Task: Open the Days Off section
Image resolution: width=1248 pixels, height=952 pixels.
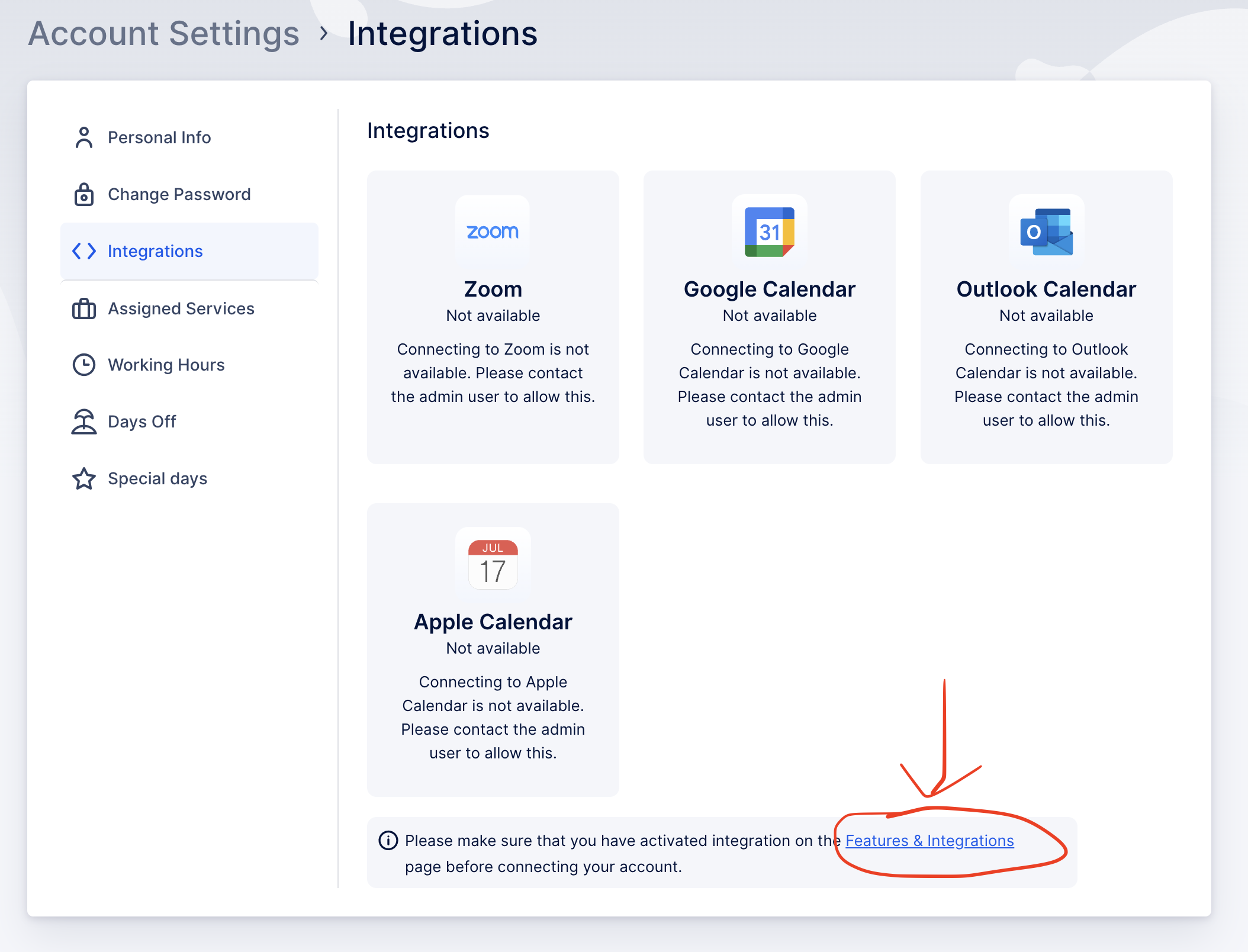Action: tap(189, 422)
